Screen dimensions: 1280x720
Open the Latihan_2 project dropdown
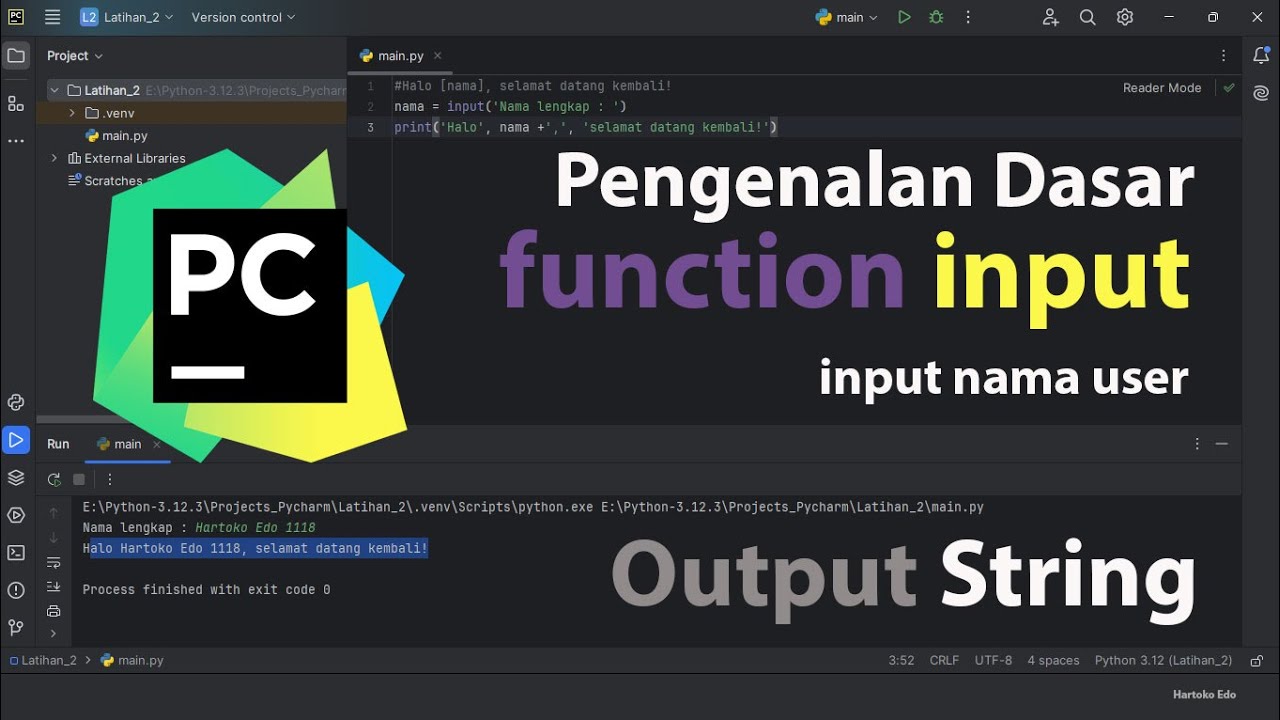(126, 17)
